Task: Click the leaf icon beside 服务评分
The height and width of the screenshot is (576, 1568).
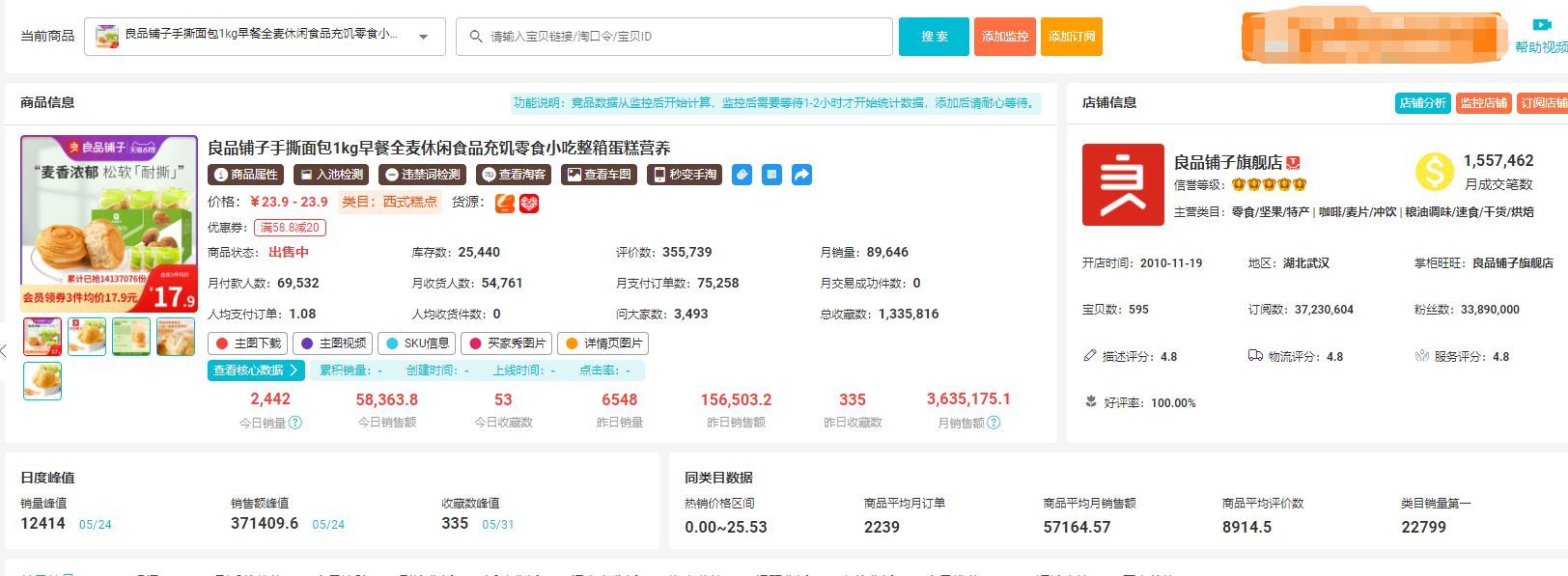Action: pos(1421,356)
